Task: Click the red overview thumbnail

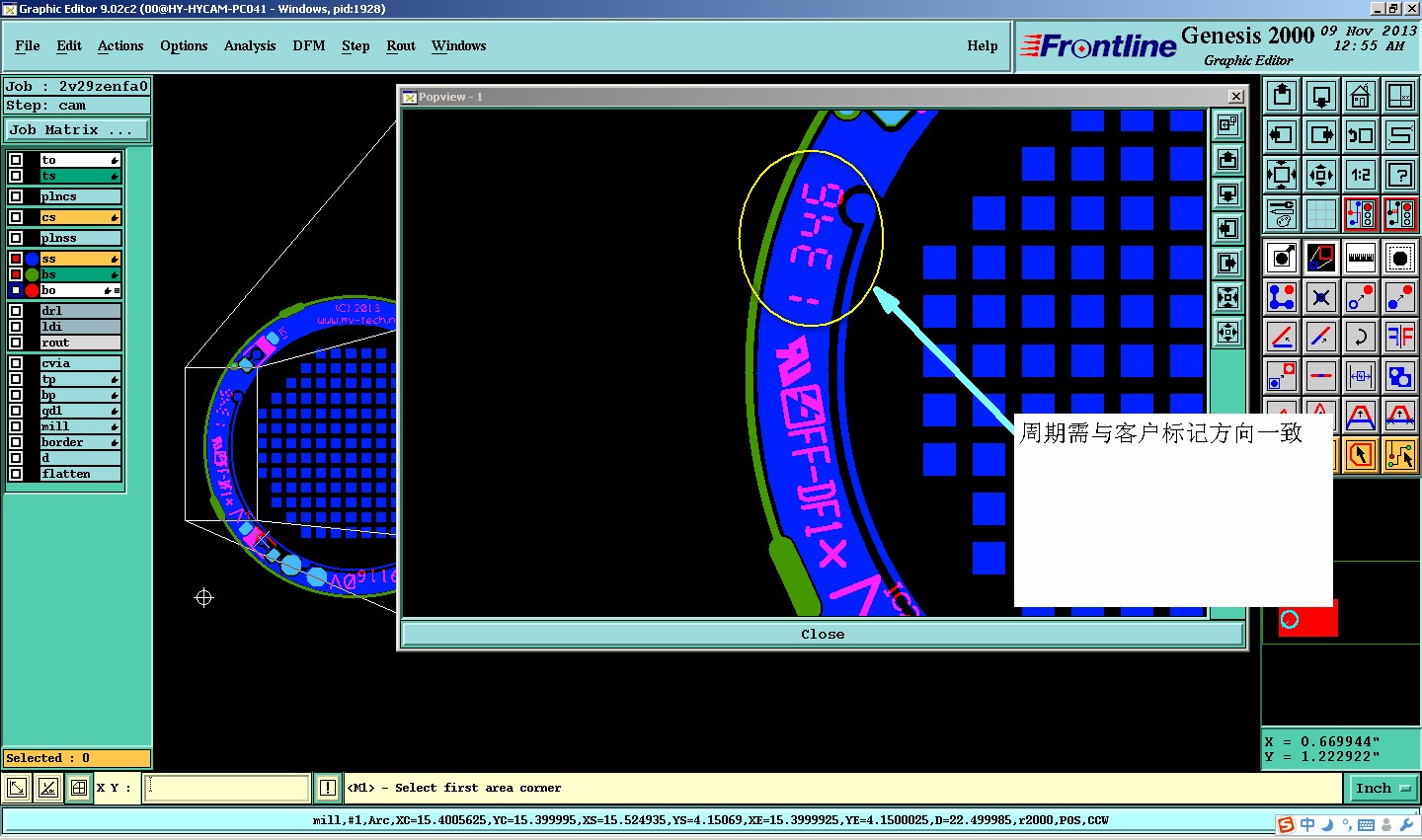Action: [x=1307, y=620]
